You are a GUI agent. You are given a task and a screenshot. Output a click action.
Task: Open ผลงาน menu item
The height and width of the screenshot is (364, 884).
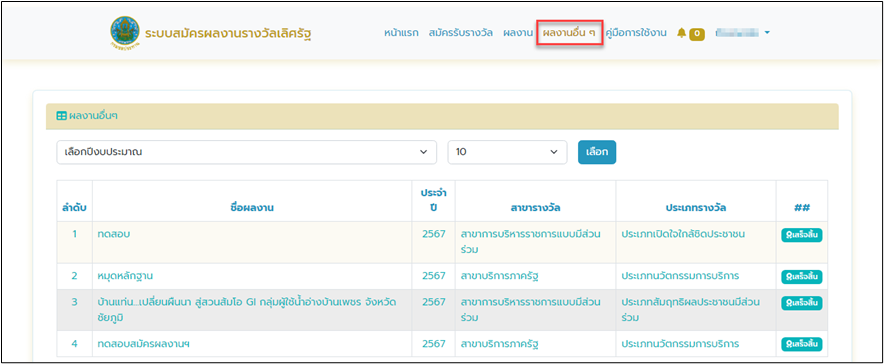(518, 33)
